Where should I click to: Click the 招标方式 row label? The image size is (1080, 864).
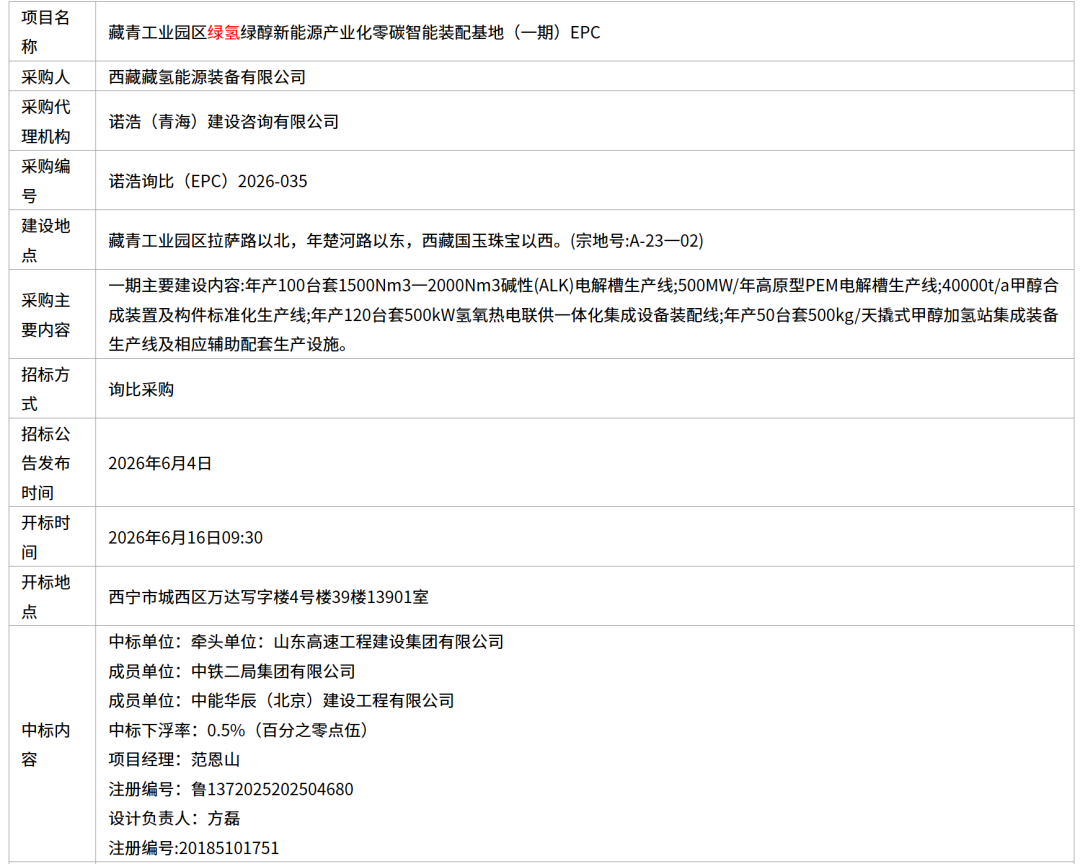coord(45,389)
